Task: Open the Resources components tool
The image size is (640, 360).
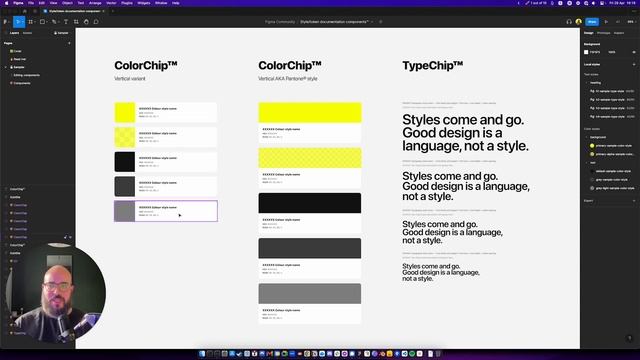Action: click(76, 22)
